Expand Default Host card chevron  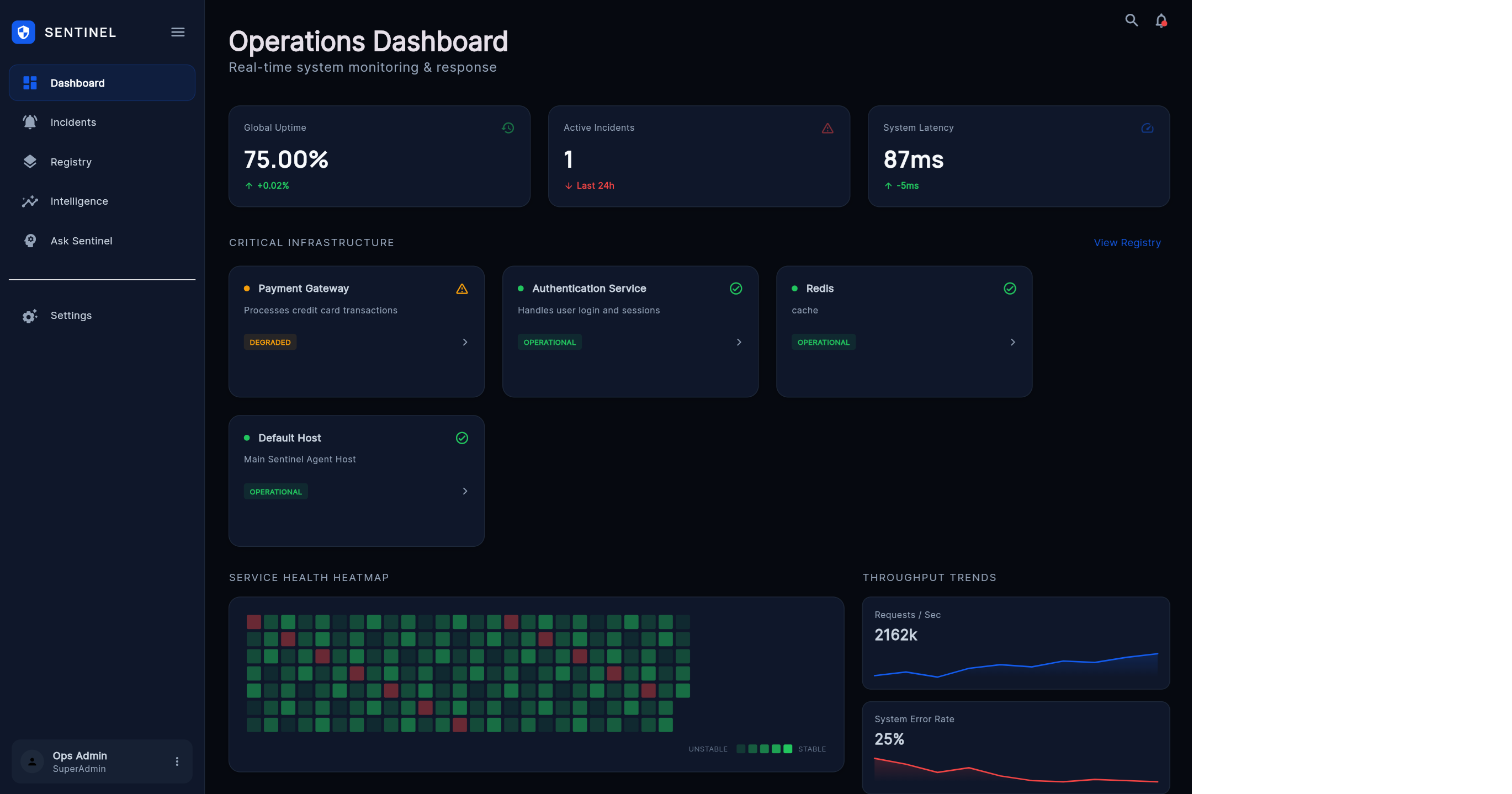[x=465, y=491]
